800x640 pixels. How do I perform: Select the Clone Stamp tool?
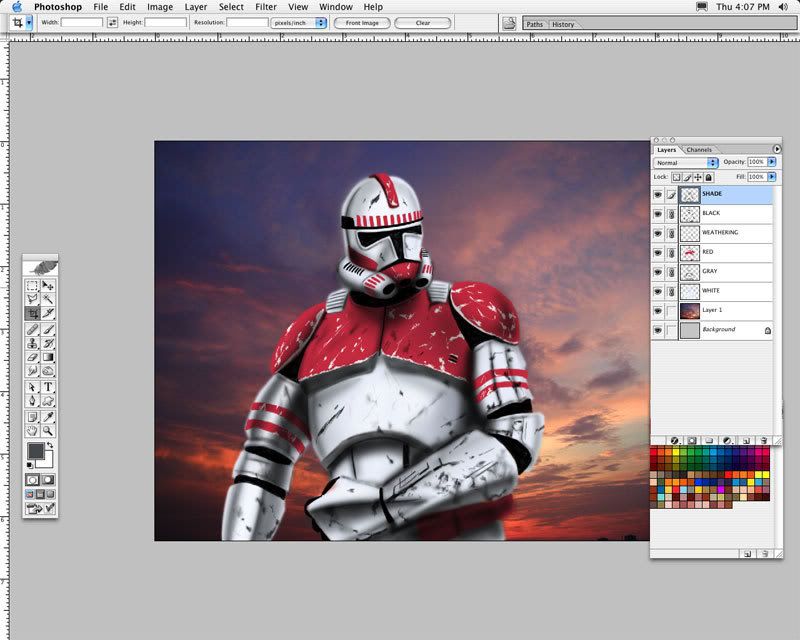32,343
